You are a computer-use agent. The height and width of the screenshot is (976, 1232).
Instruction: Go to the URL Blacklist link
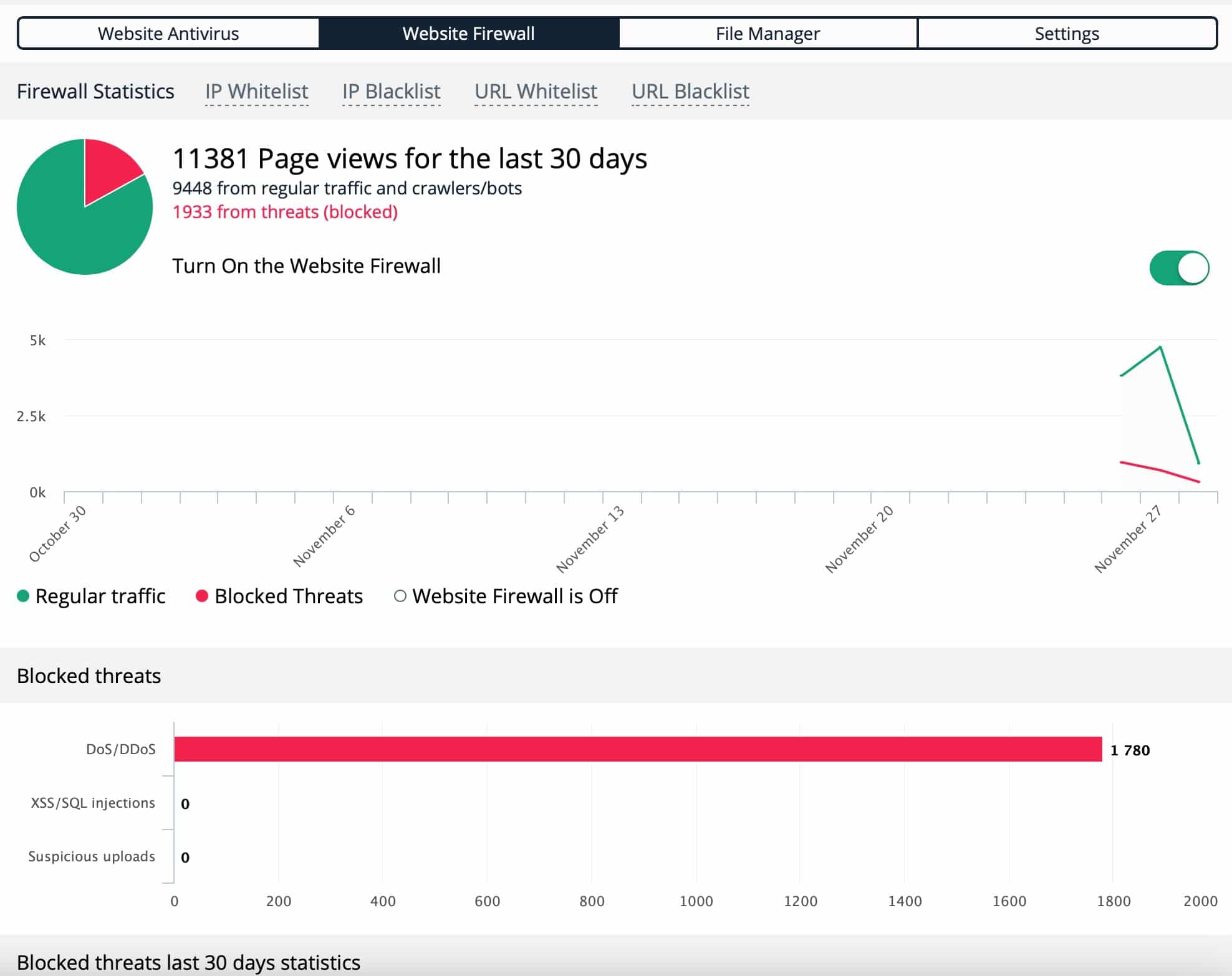(690, 92)
